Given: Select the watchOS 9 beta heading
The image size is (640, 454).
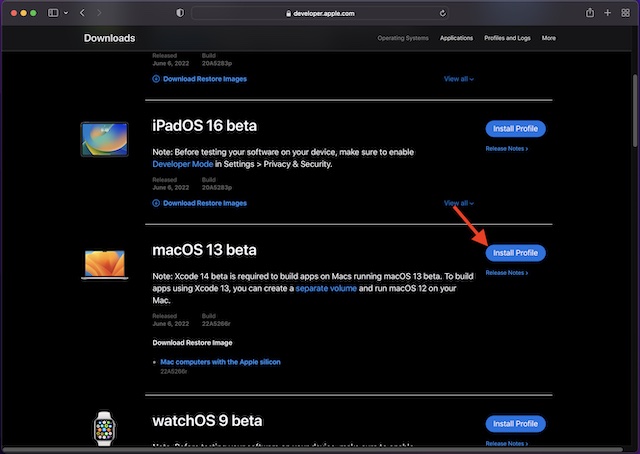Looking at the screenshot, I should click(x=207, y=421).
